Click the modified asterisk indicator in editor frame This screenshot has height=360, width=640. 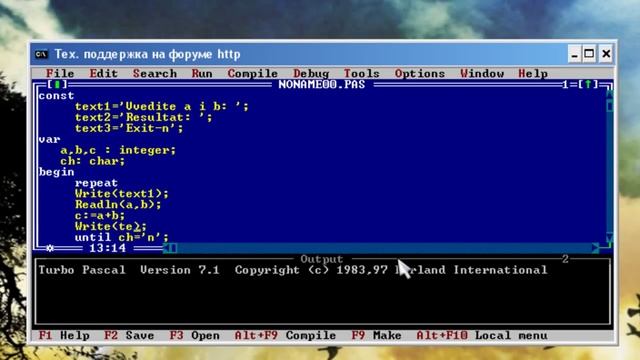click(x=50, y=248)
